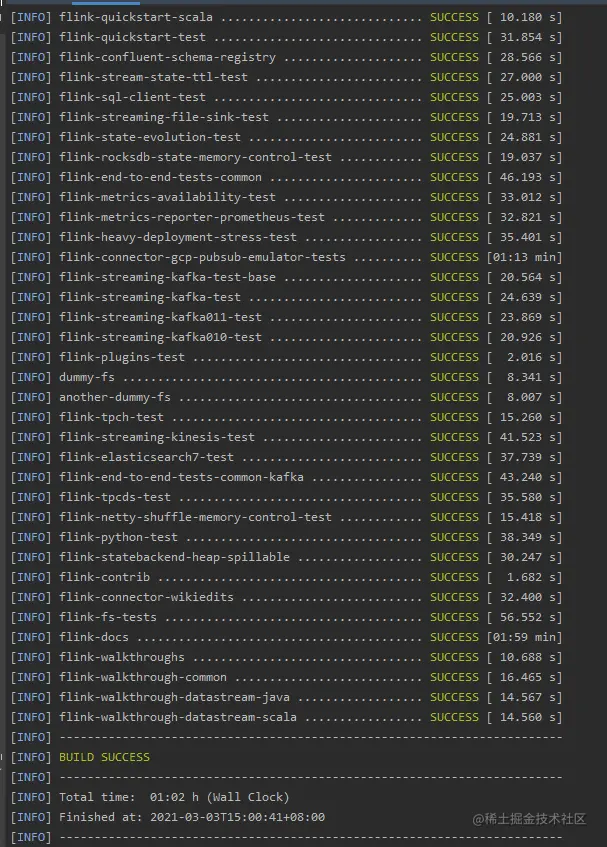Click flink-heavy-deployment-stress-test text
Viewport: 607px width, 847px height.
(x=178, y=237)
